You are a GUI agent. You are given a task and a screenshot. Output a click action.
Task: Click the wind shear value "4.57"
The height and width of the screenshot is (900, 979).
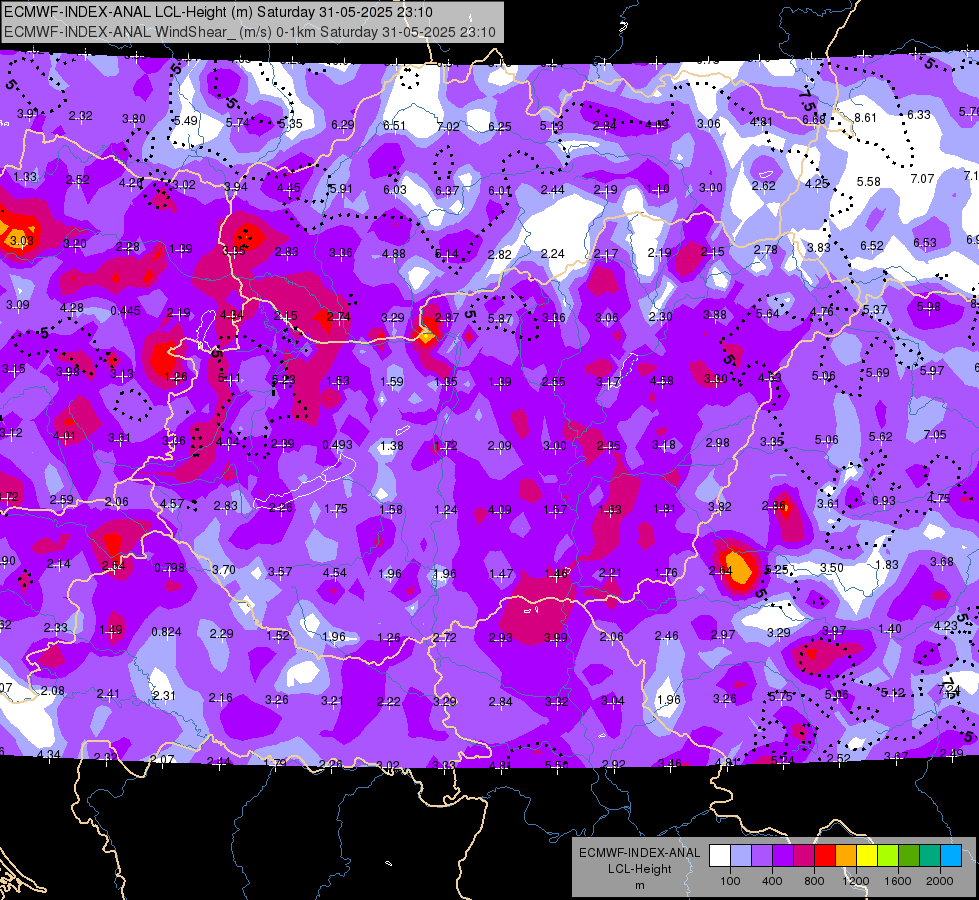(172, 504)
